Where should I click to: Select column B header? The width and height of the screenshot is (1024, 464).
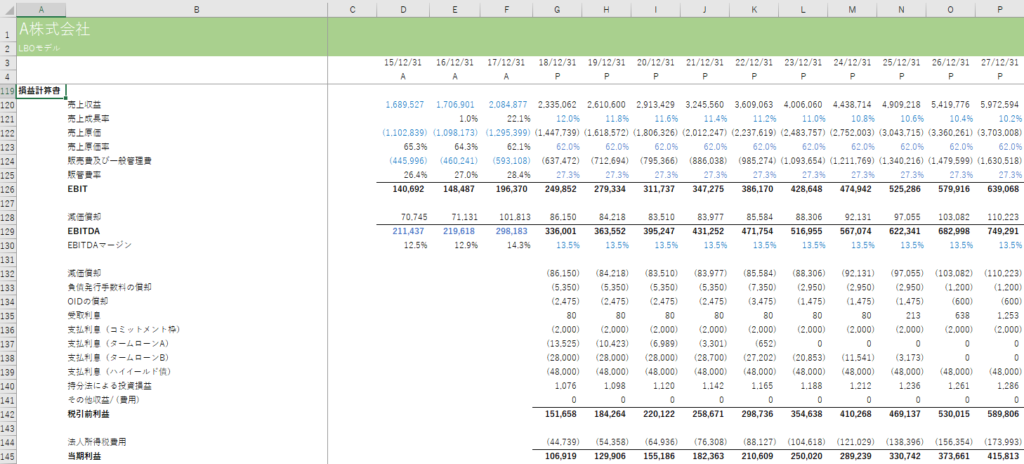196,9
